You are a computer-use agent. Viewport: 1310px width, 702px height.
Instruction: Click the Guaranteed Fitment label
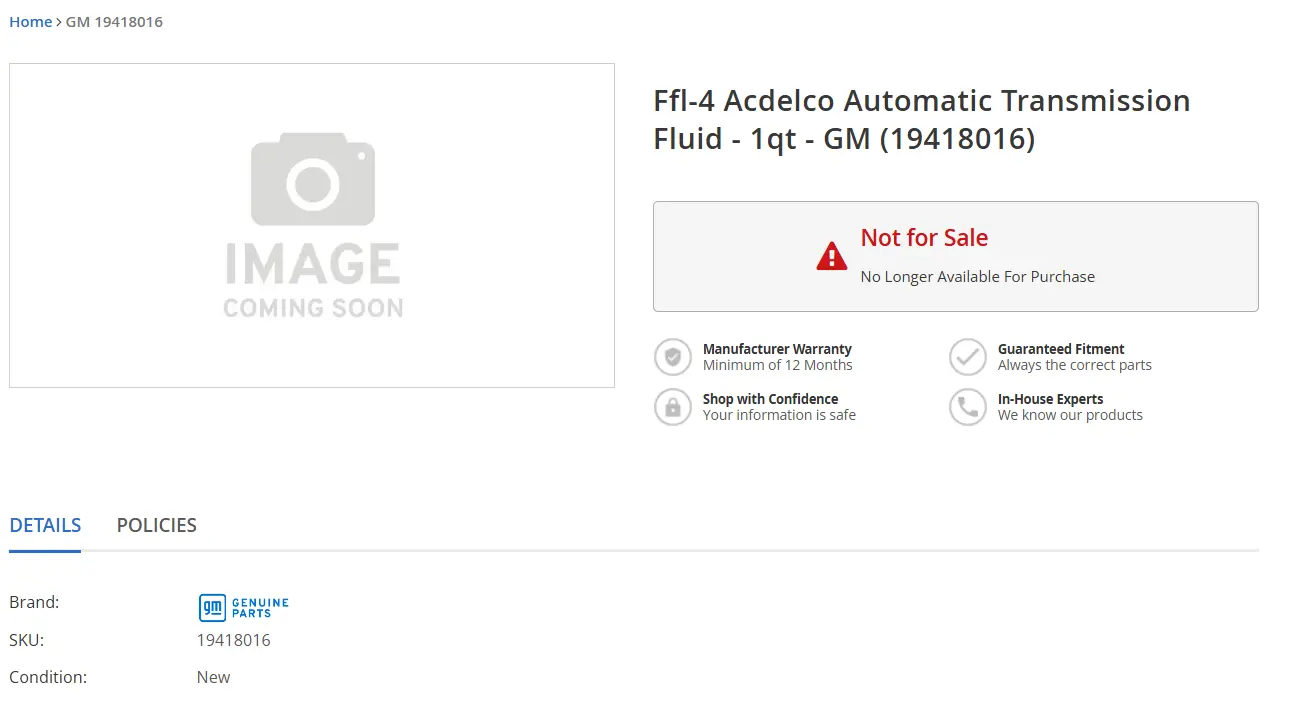[x=1061, y=349]
